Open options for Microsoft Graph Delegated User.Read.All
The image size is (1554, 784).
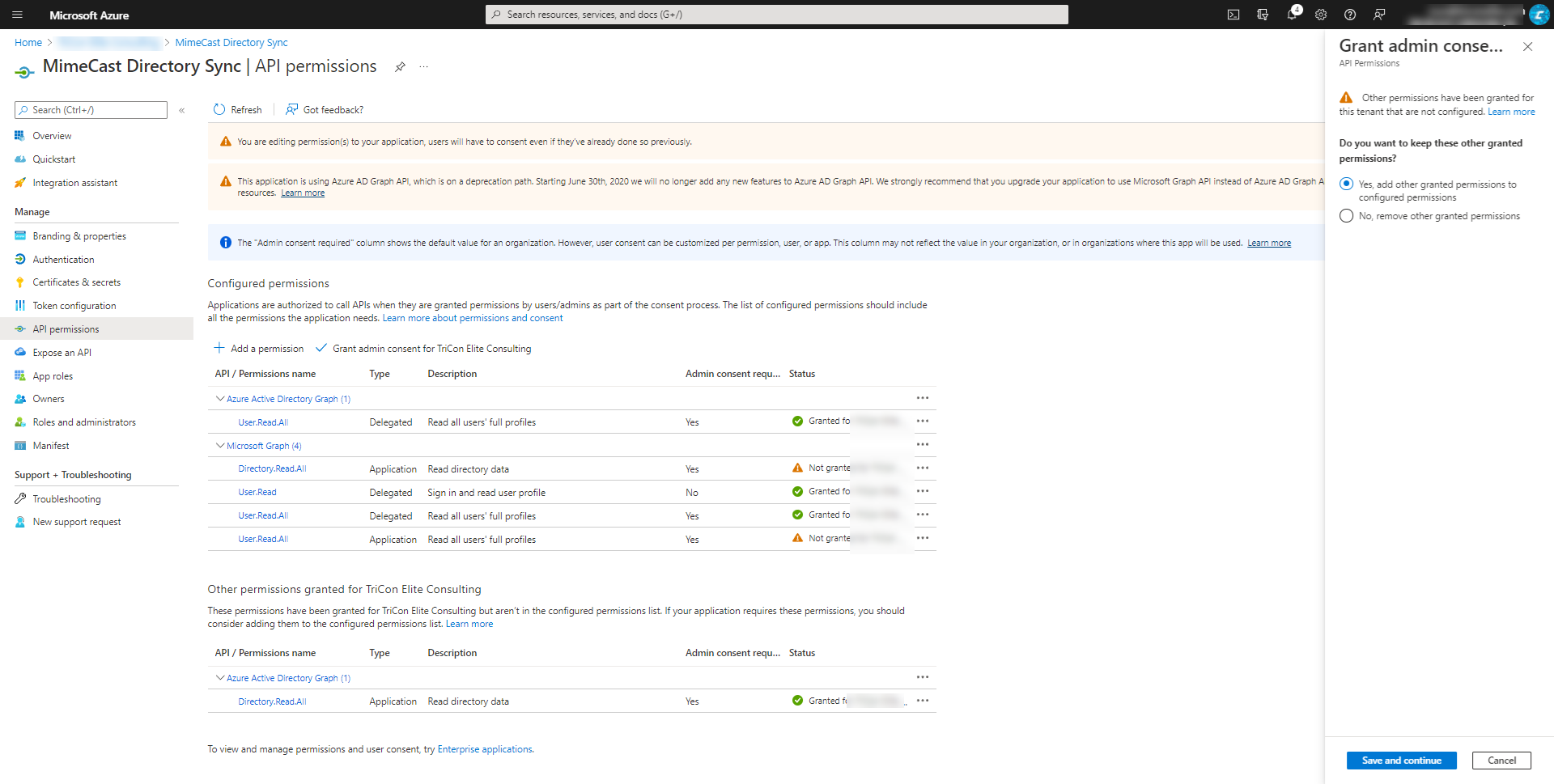(x=923, y=515)
